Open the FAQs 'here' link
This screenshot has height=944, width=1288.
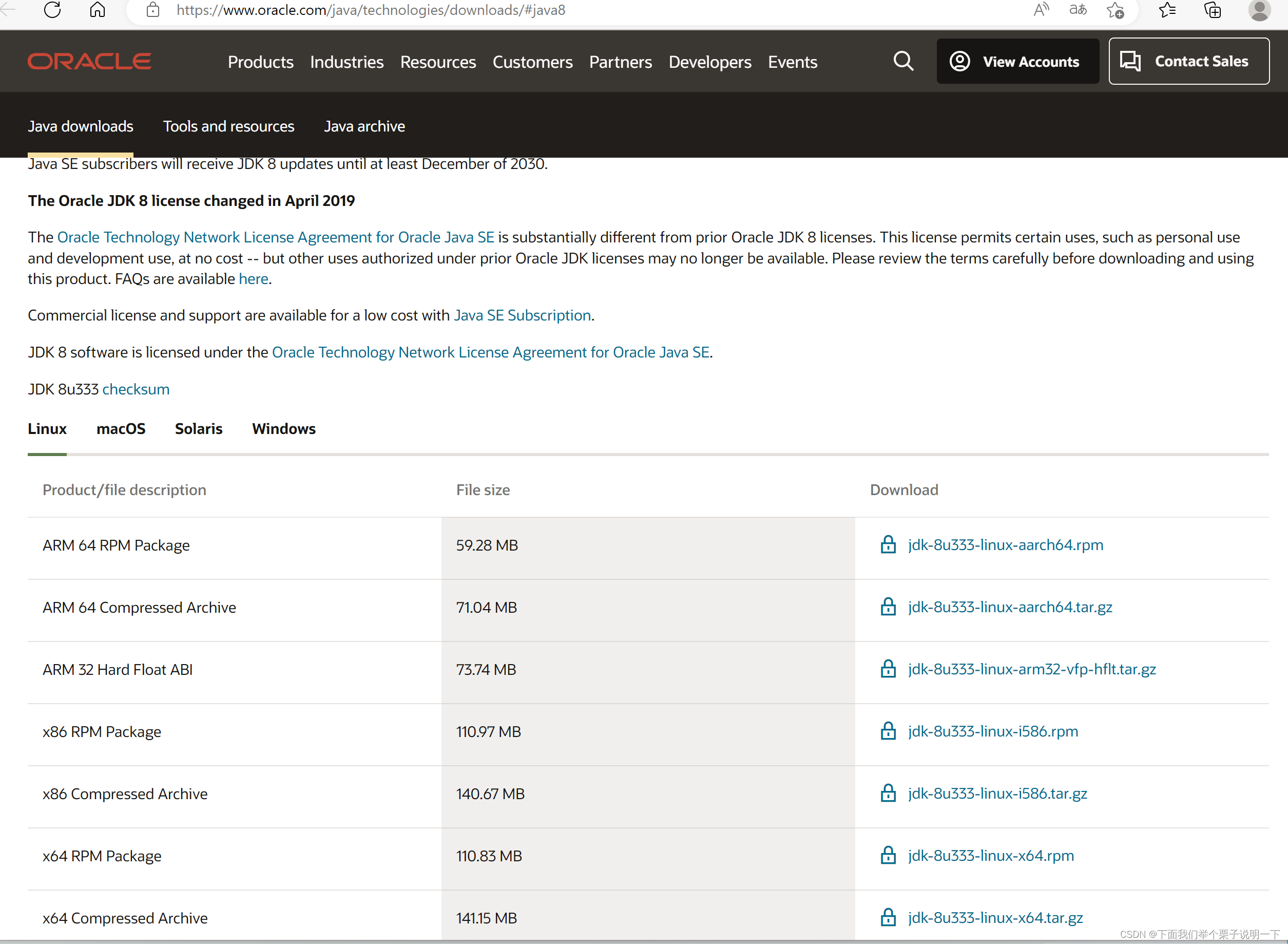[x=253, y=279]
